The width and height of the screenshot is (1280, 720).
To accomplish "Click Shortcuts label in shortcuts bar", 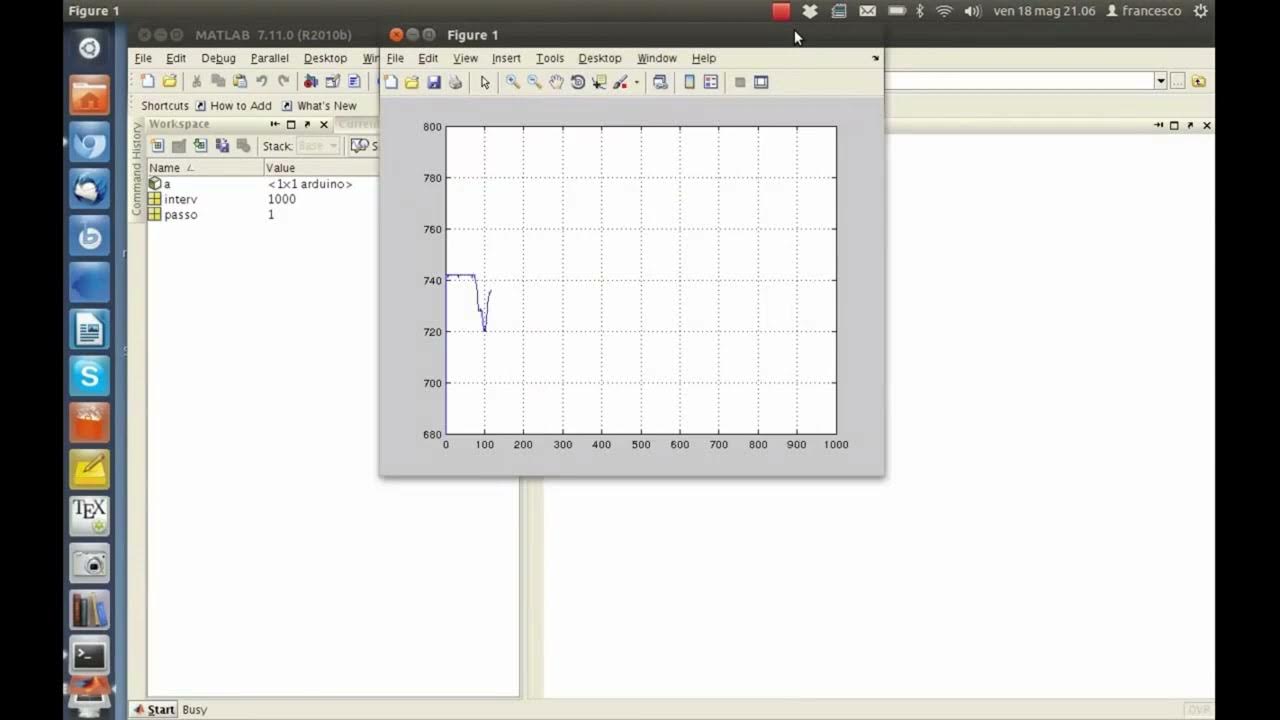I will pyautogui.click(x=165, y=105).
